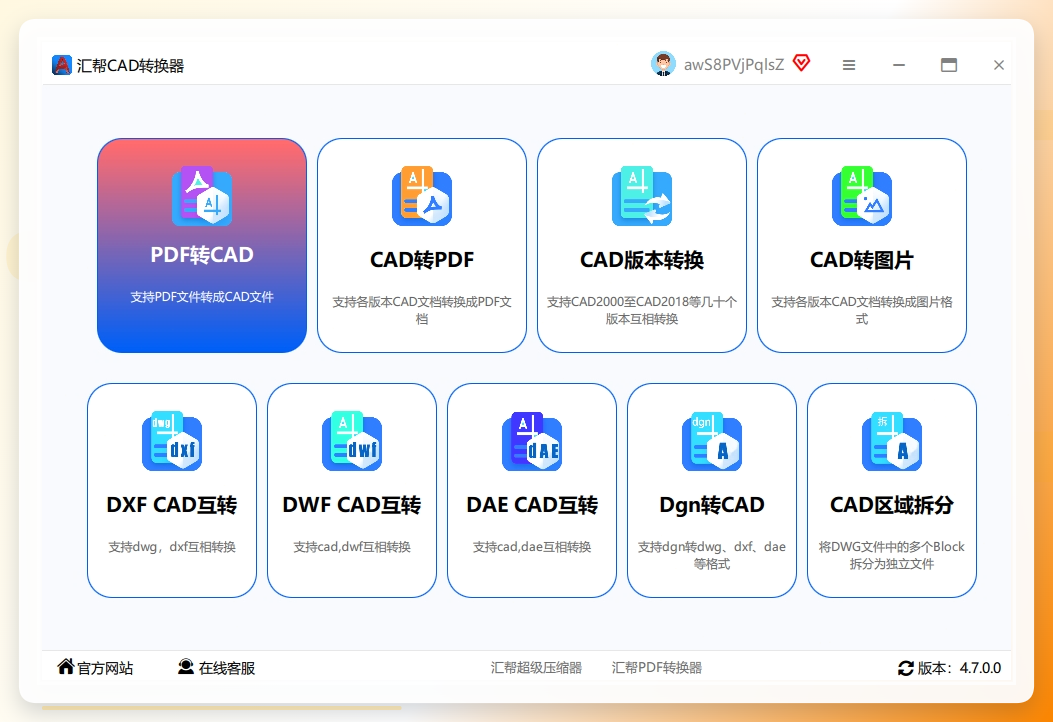The width and height of the screenshot is (1053, 722).
Task: Click the DAE CAD互转 title text
Action: pyautogui.click(x=532, y=505)
